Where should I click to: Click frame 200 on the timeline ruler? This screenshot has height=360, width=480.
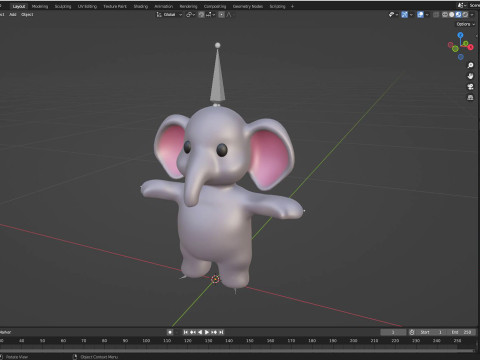point(353,341)
